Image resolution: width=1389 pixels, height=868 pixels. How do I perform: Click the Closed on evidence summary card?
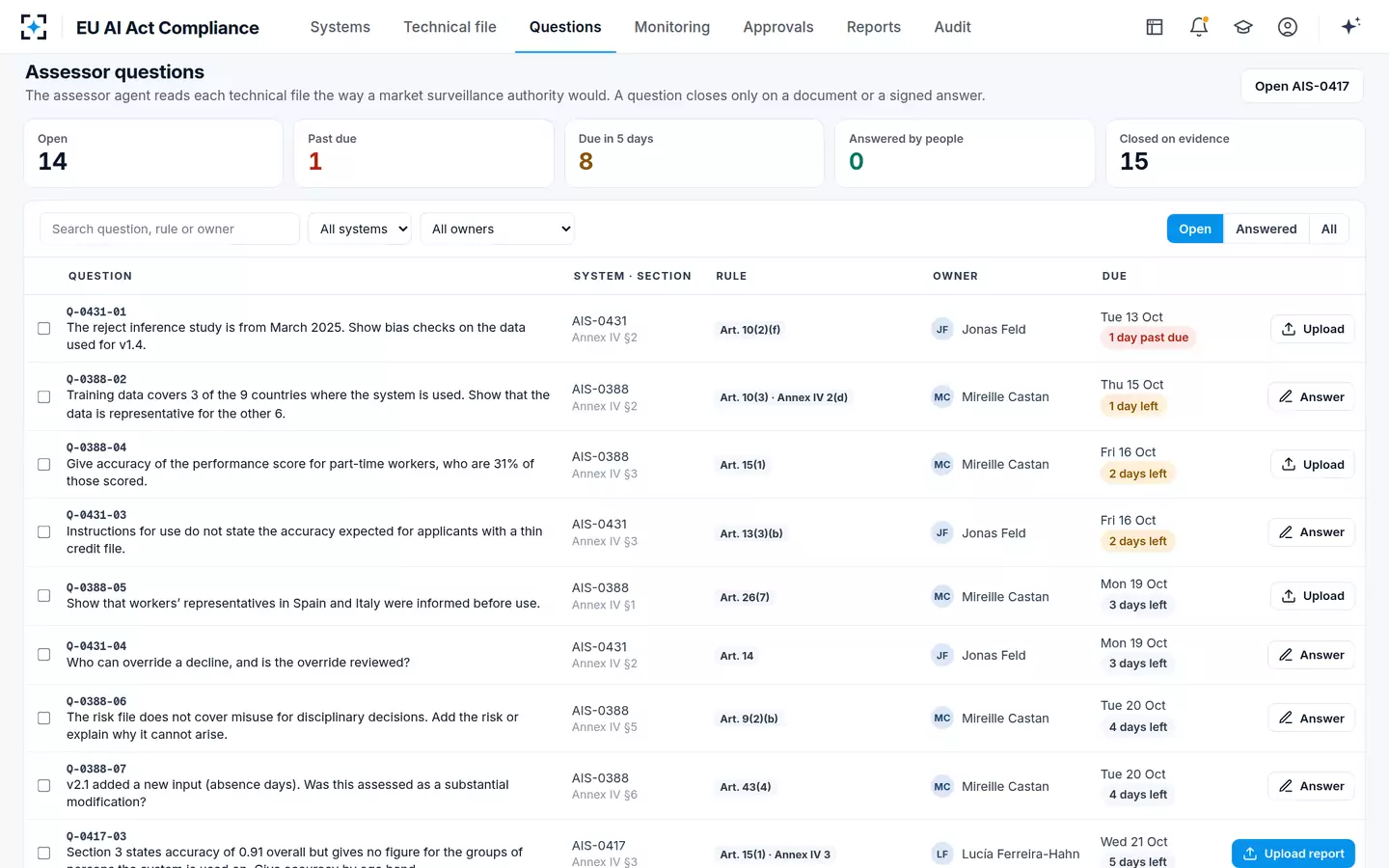pyautogui.click(x=1236, y=153)
